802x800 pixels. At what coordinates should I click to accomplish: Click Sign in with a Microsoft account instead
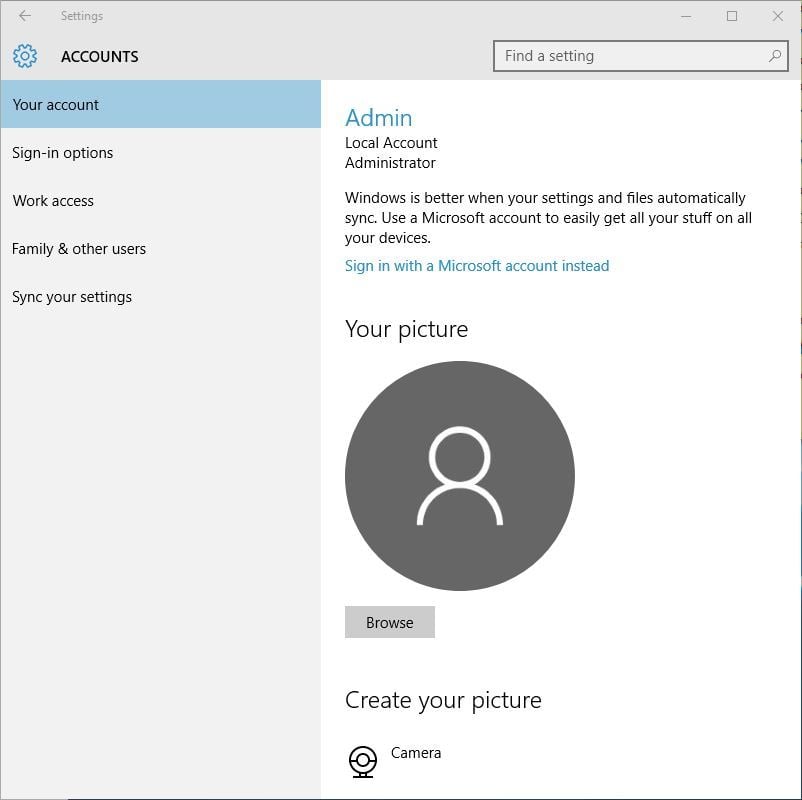tap(477, 266)
